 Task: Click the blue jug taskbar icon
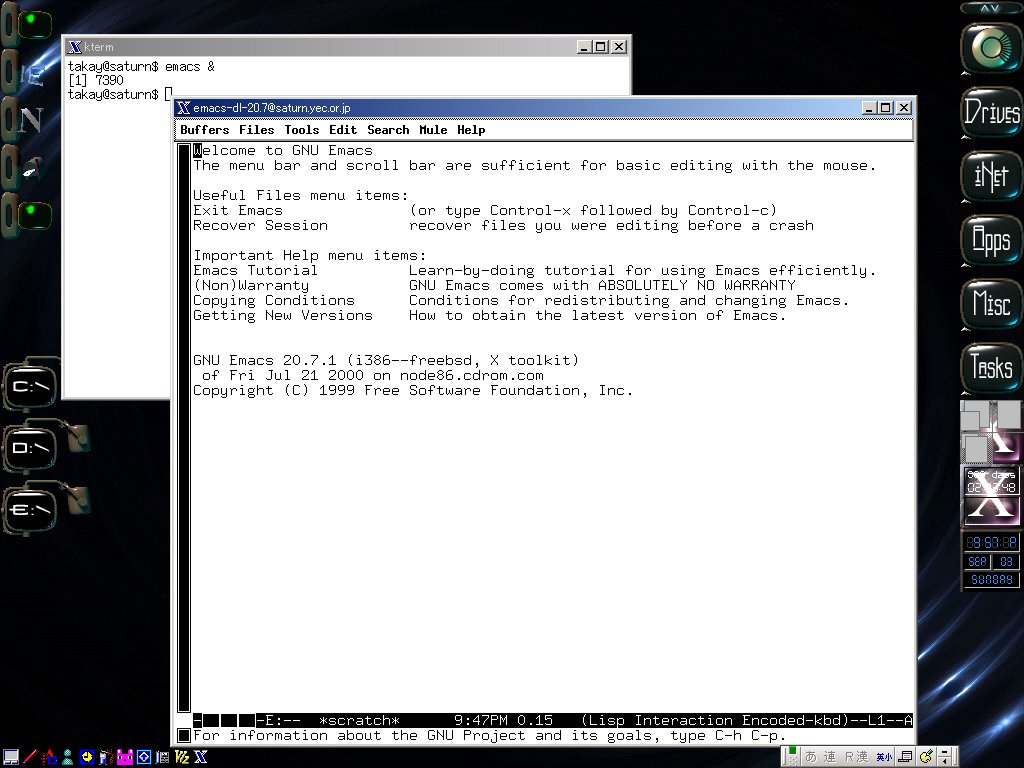[x=106, y=757]
